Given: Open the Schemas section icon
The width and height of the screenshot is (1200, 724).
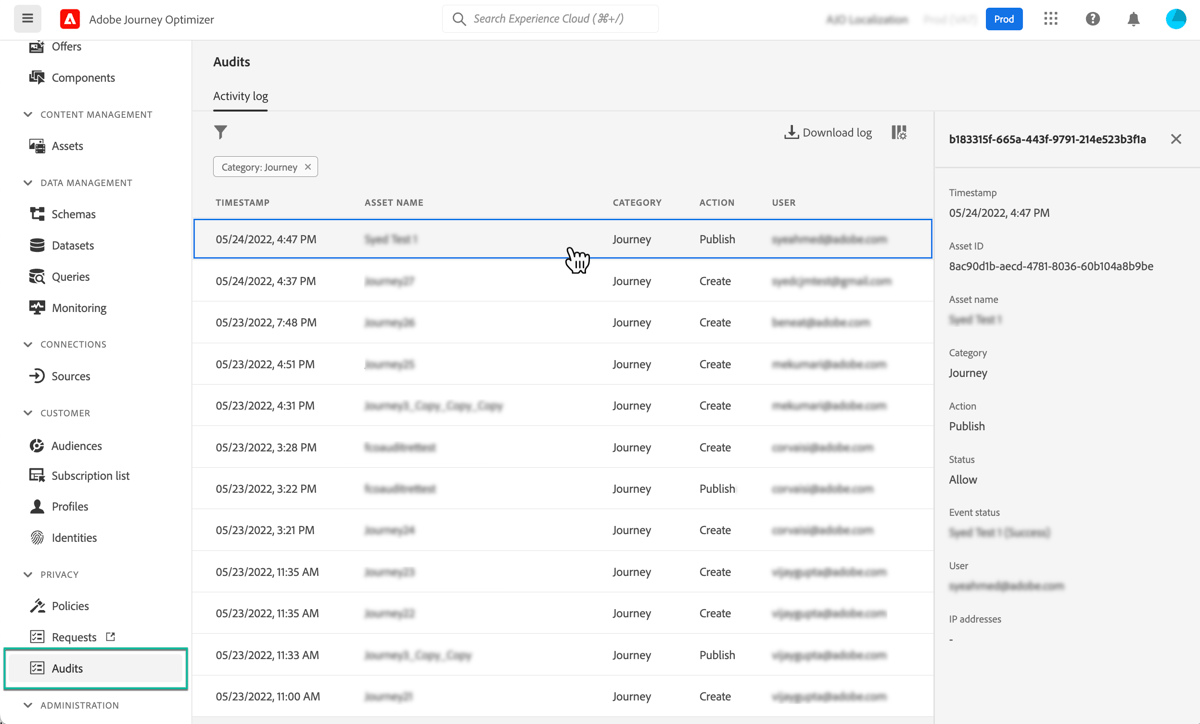Looking at the screenshot, I should [x=36, y=213].
